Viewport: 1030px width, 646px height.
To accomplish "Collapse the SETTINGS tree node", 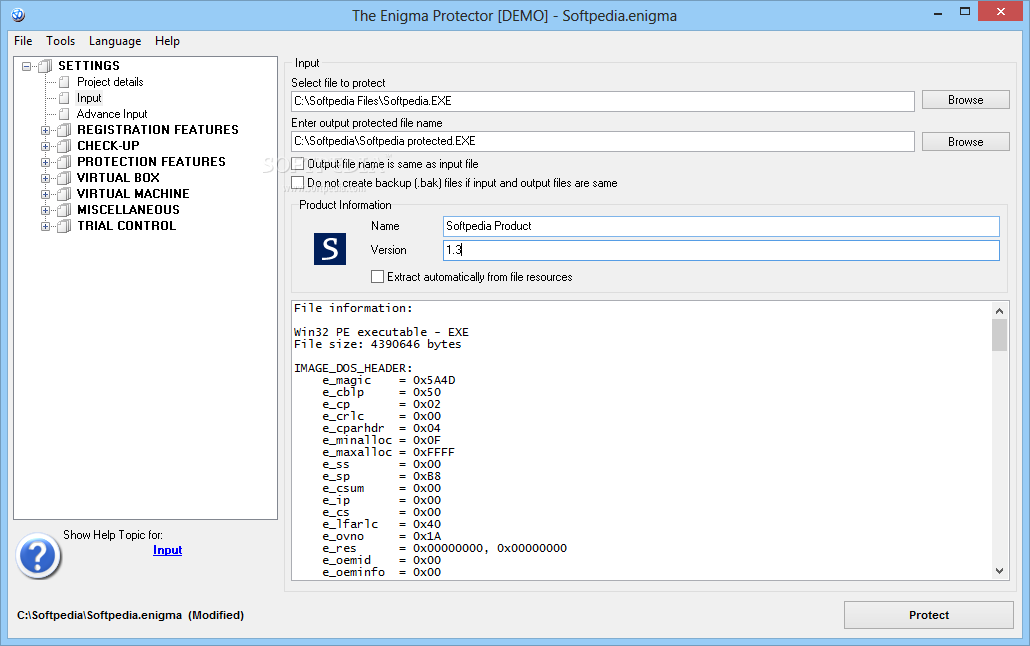I will point(26,66).
